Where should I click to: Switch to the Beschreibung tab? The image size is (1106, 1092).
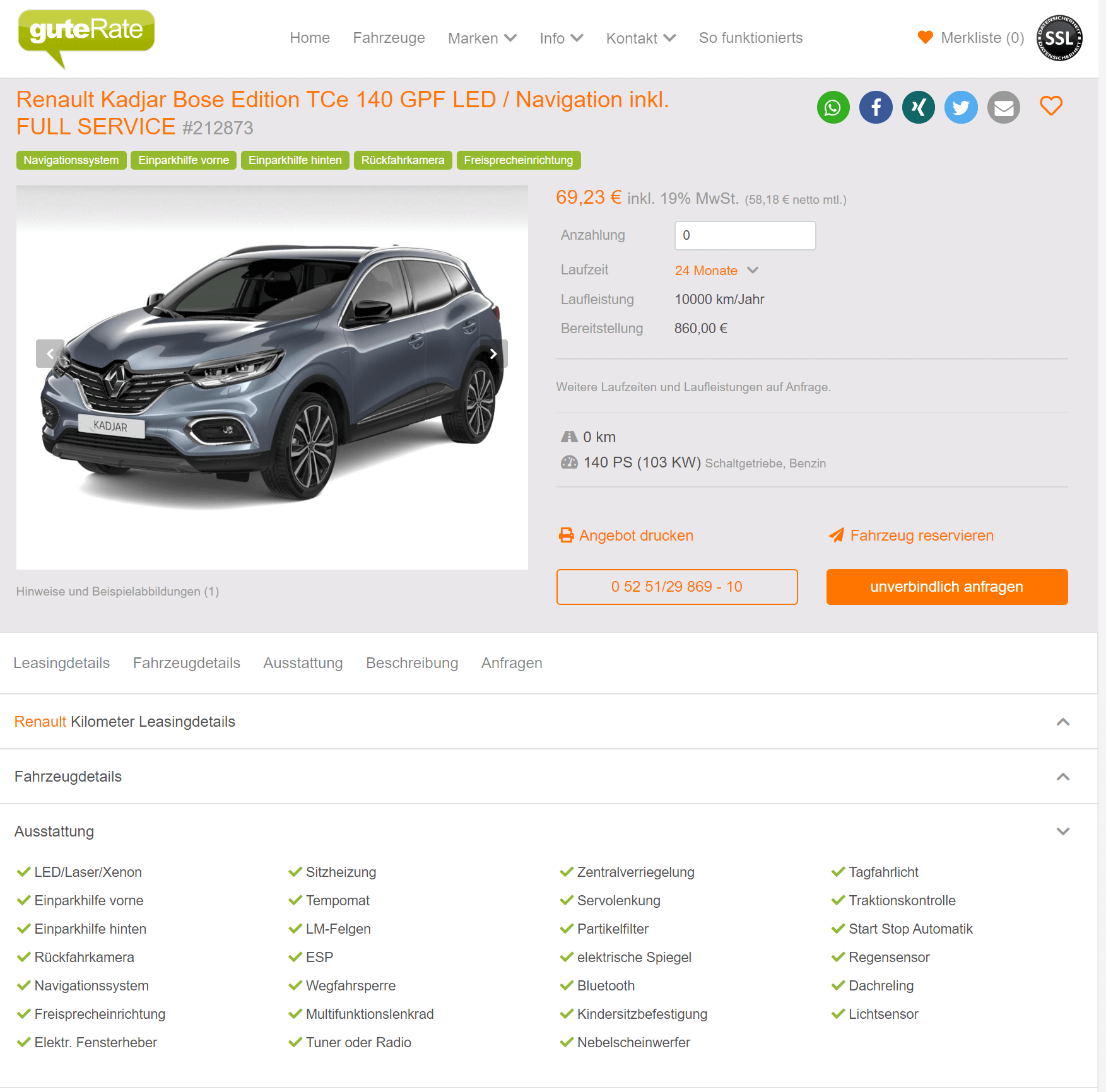tap(412, 663)
